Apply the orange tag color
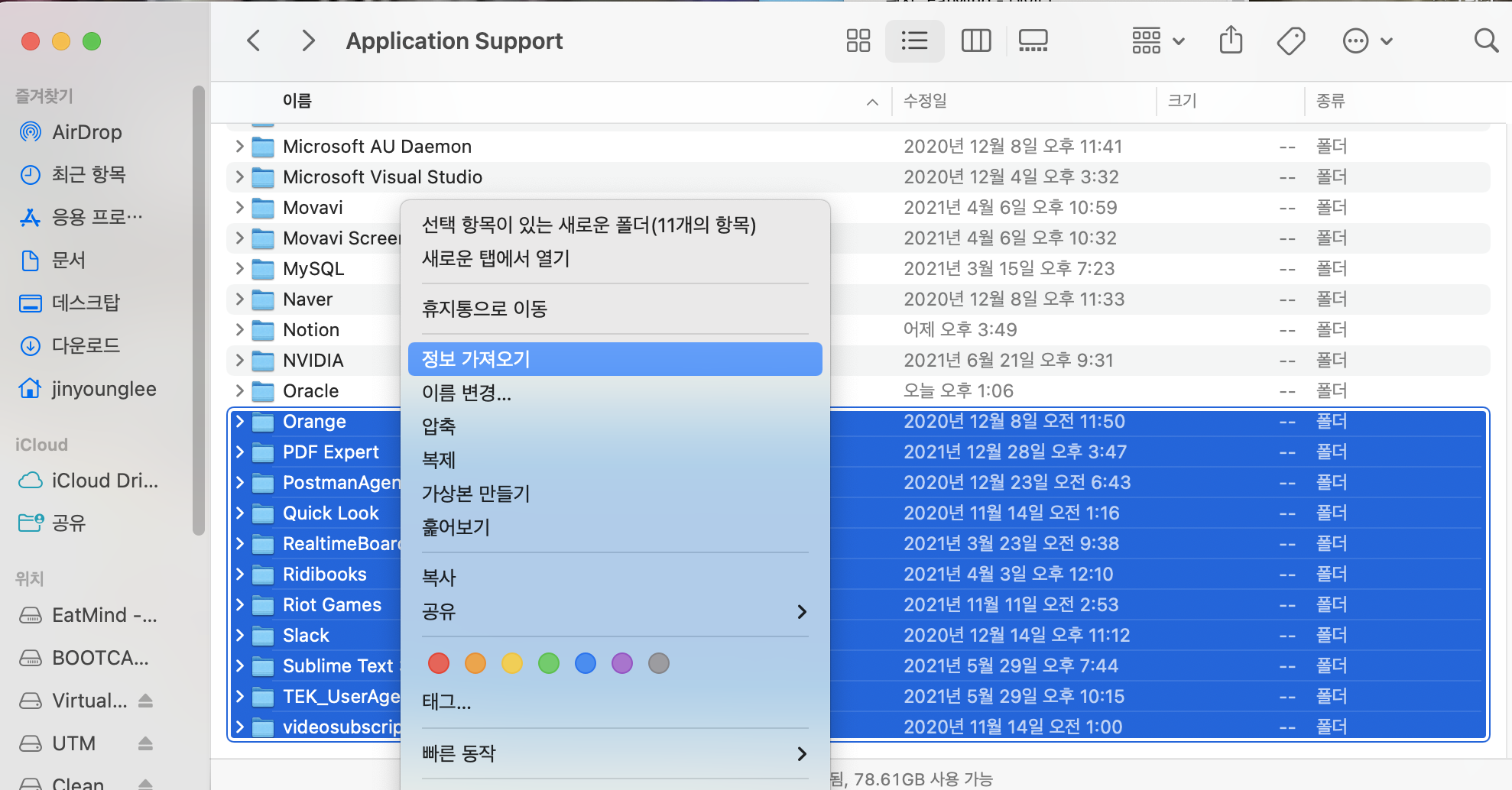 pos(475,663)
